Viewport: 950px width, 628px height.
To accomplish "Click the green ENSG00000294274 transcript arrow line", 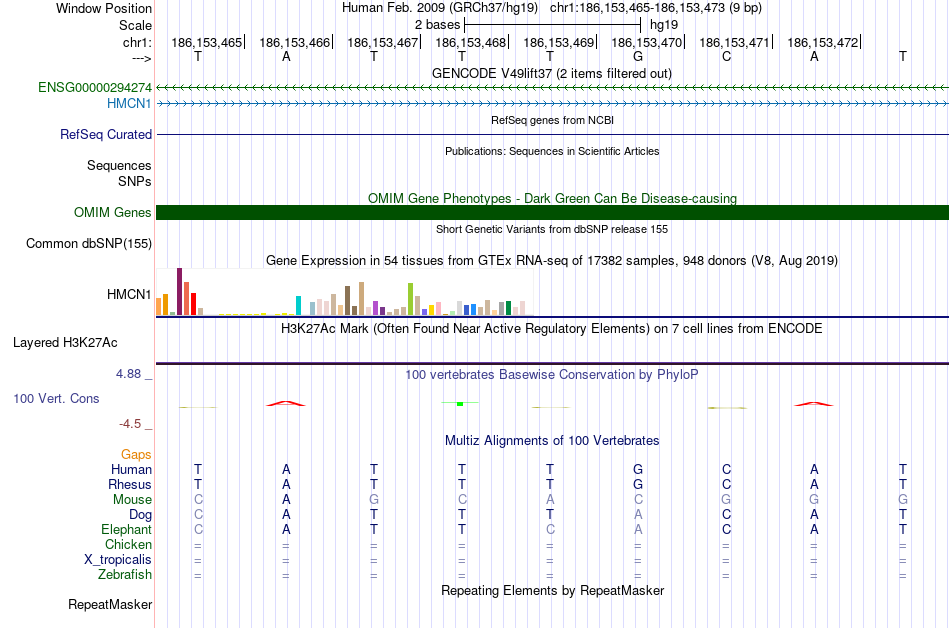I will [553, 88].
